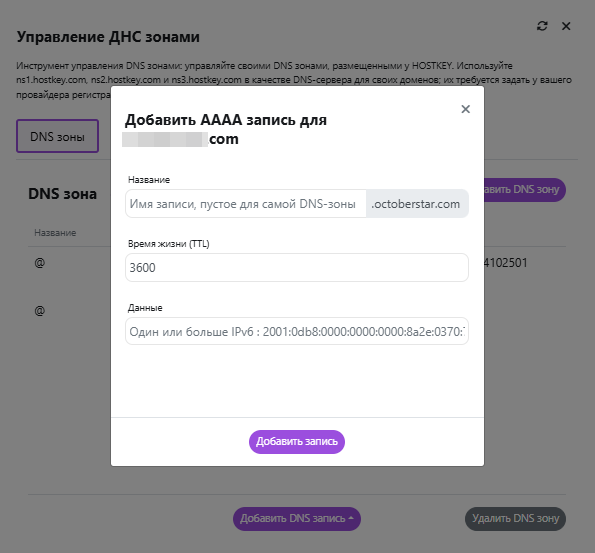This screenshot has width=595, height=553.
Task: Click the Данные field label
Action: (145, 308)
